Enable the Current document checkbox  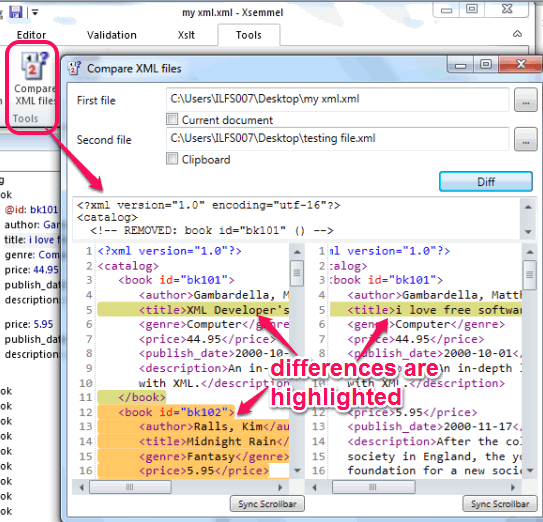point(172,119)
